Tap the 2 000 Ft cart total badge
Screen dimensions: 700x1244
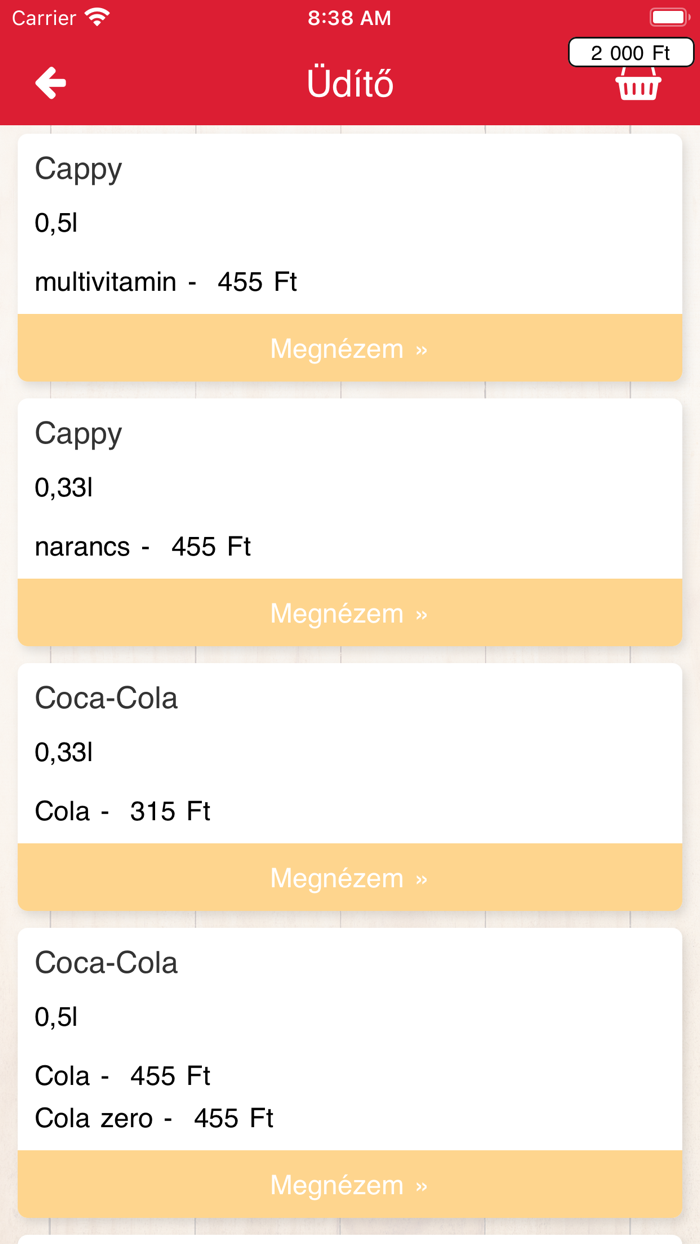(631, 50)
